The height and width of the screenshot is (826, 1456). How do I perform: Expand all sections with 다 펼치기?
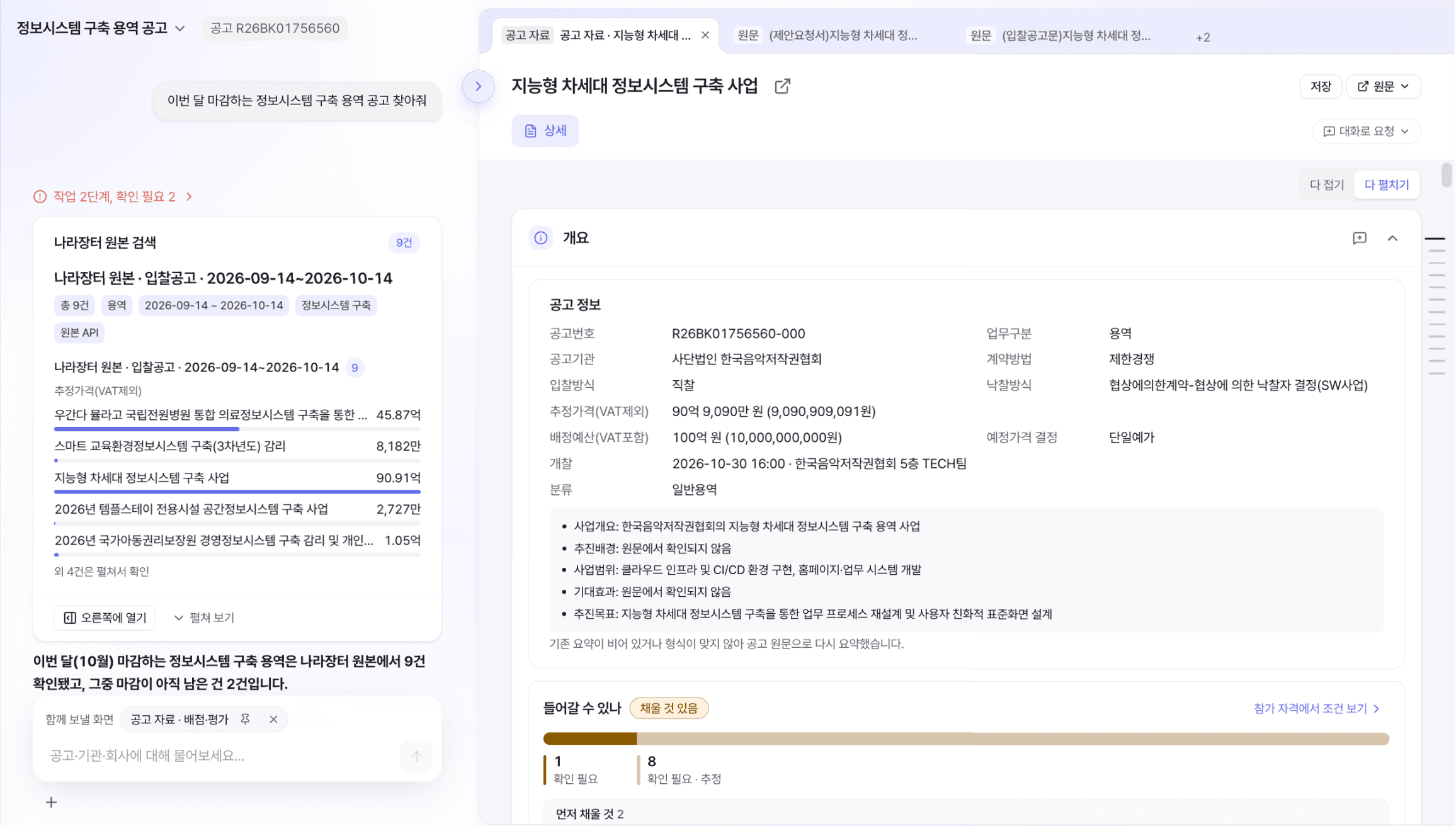pyautogui.click(x=1386, y=184)
